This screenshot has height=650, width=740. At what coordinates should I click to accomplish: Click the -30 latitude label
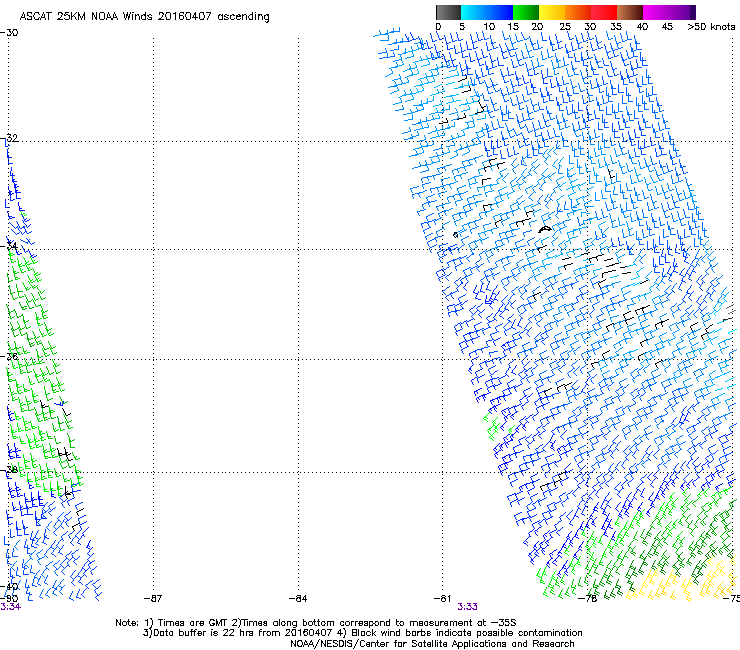[9, 33]
